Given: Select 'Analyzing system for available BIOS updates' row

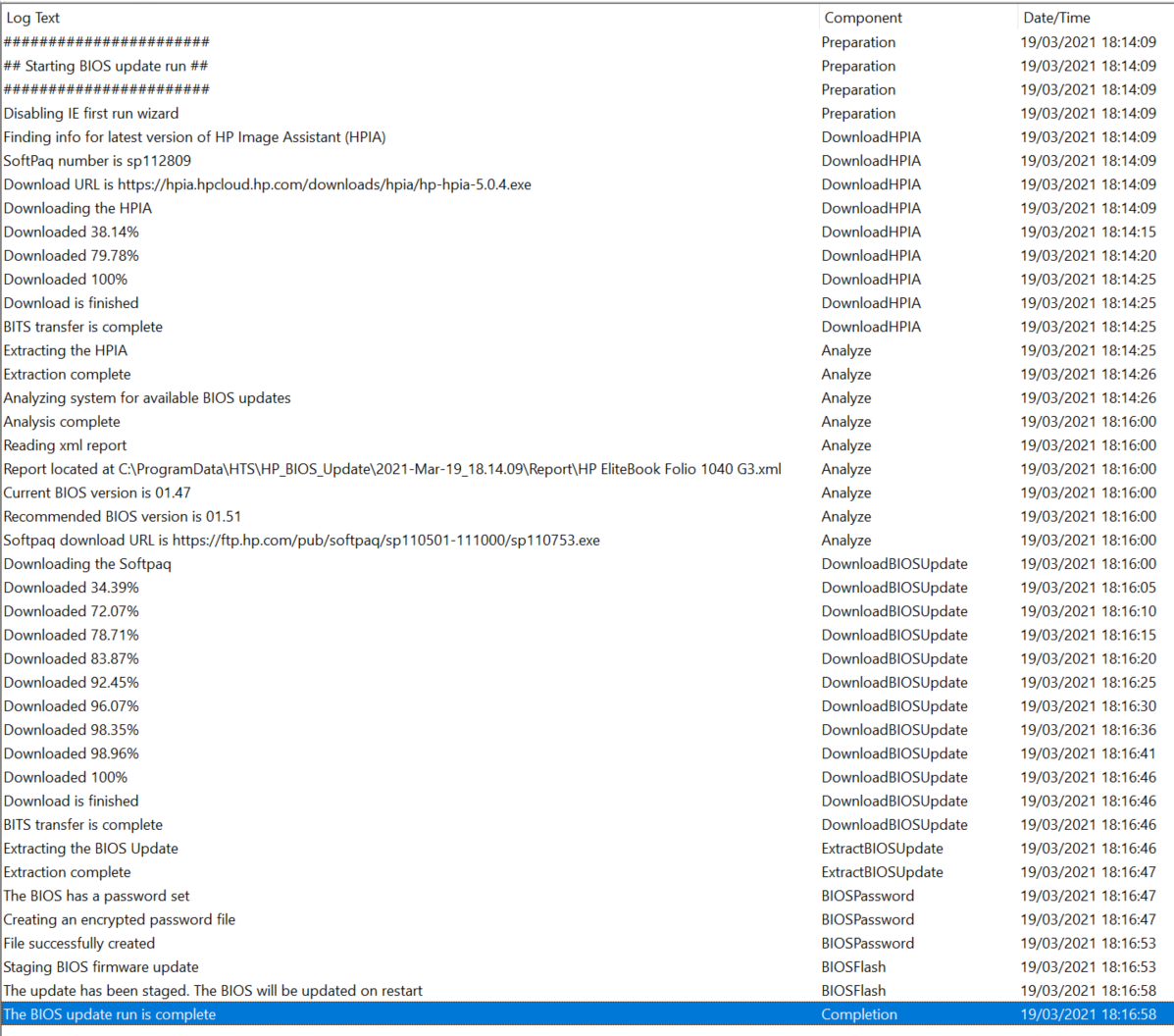Looking at the screenshot, I should click(x=147, y=397).
